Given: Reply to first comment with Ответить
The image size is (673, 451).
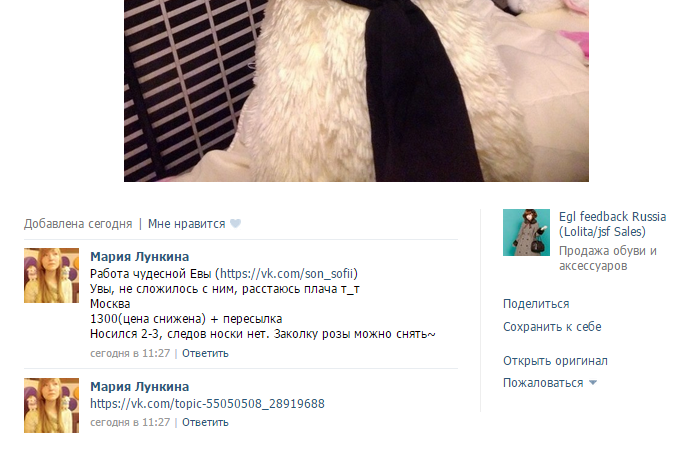Looking at the screenshot, I should 205,354.
